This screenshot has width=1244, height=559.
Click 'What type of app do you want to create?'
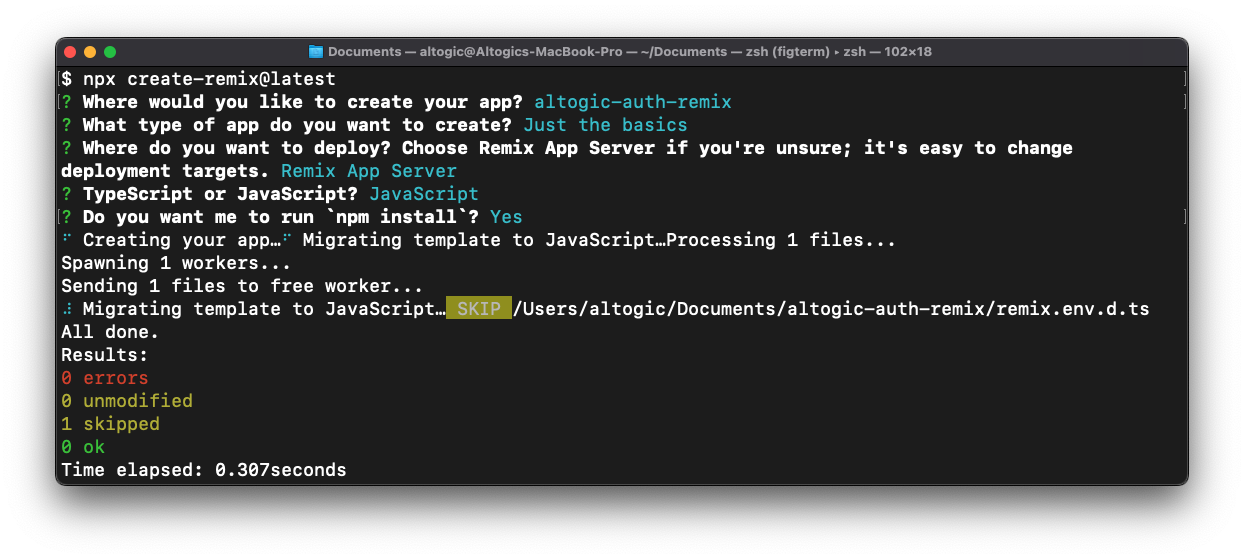298,125
